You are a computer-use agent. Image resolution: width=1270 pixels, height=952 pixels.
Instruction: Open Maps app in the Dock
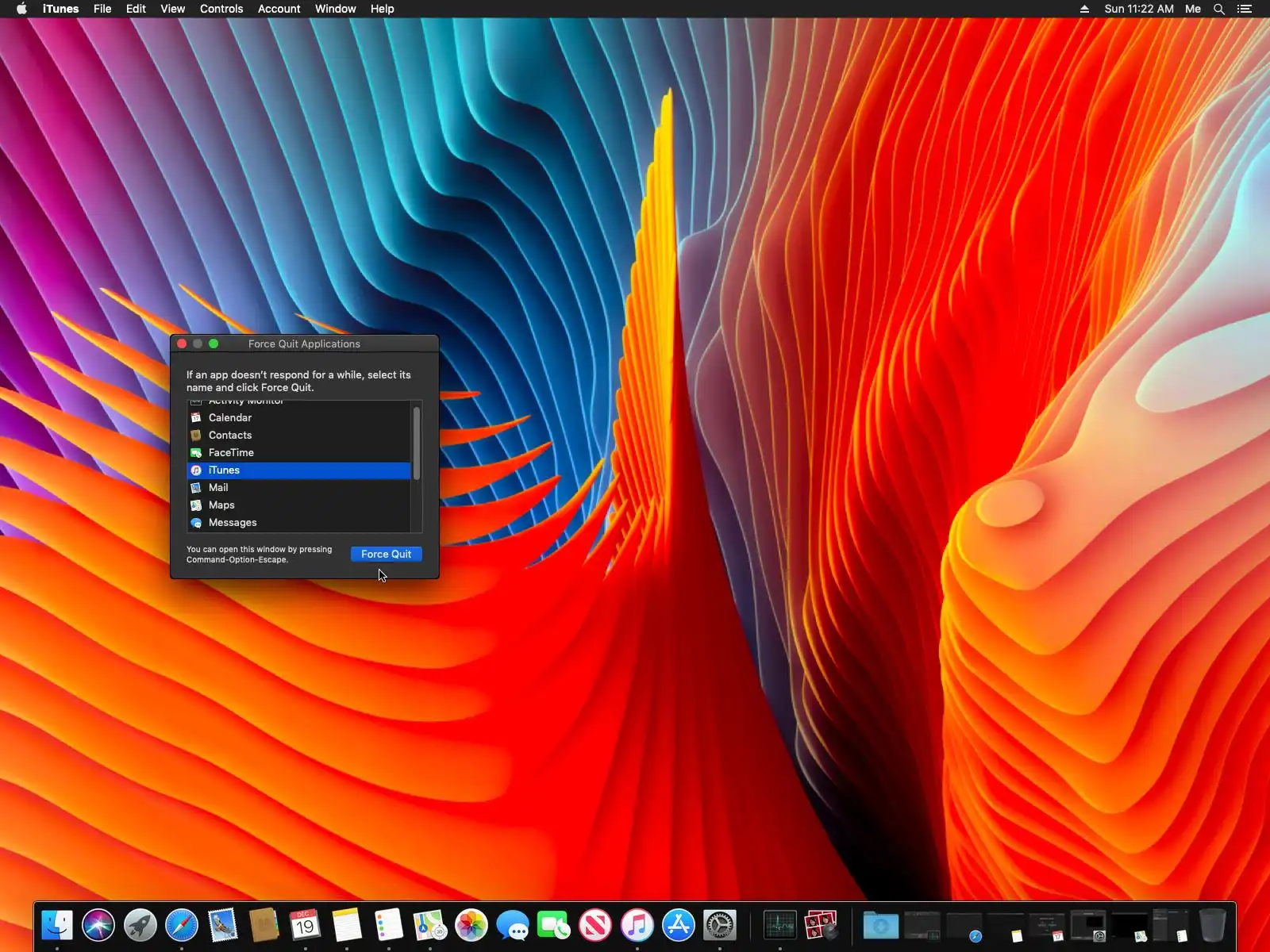pos(429,925)
